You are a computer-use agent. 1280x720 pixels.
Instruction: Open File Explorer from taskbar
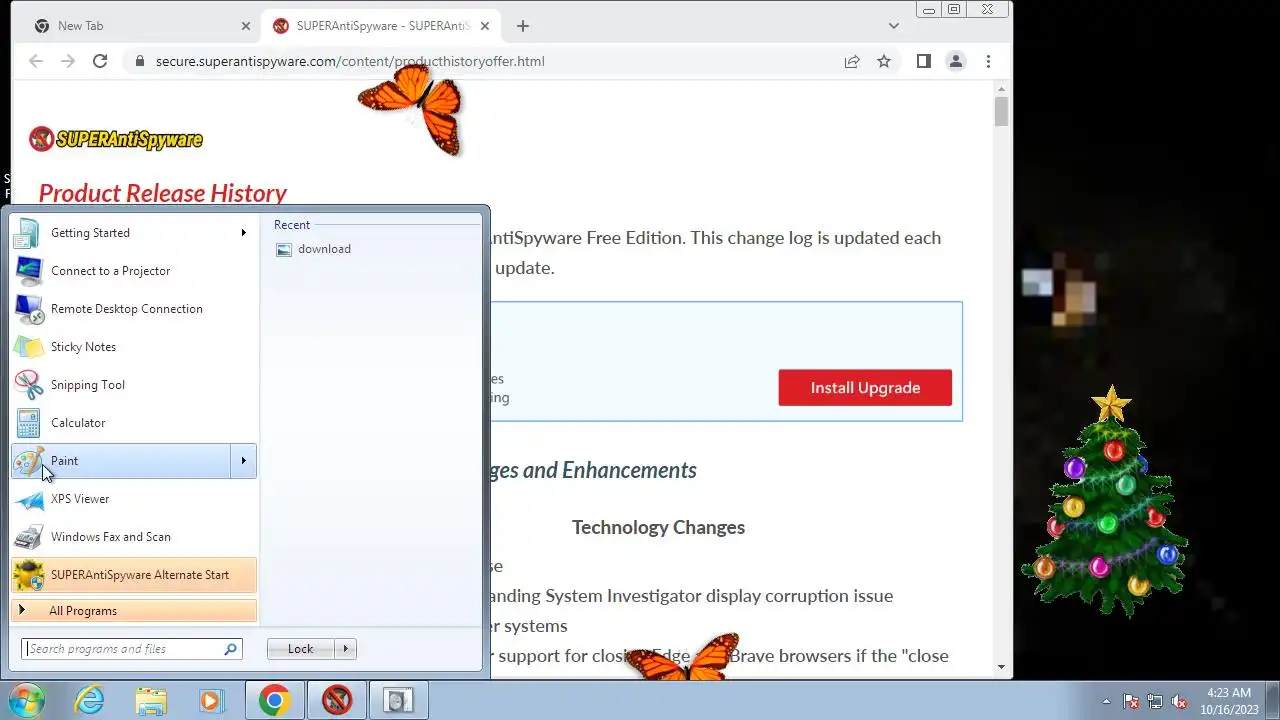point(151,701)
